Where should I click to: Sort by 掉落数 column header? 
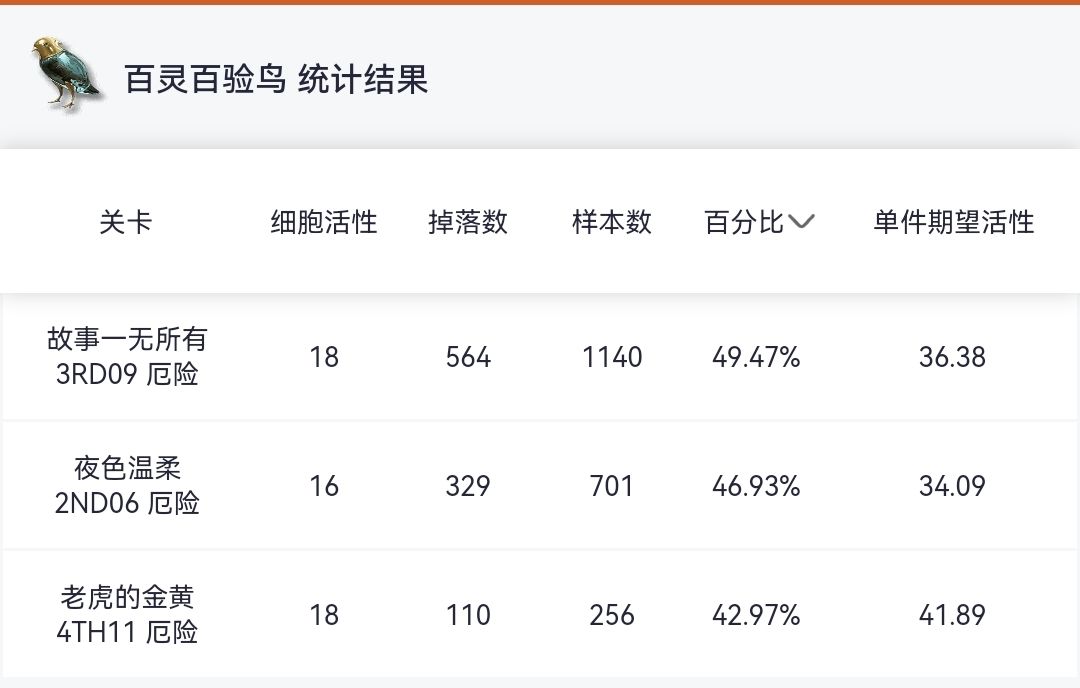(x=468, y=222)
